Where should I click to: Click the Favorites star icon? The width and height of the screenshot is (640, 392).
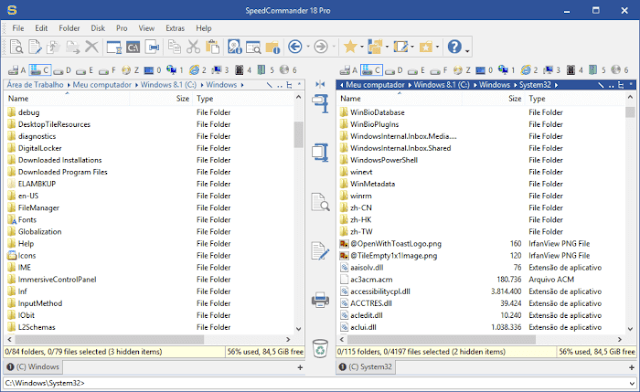click(350, 47)
